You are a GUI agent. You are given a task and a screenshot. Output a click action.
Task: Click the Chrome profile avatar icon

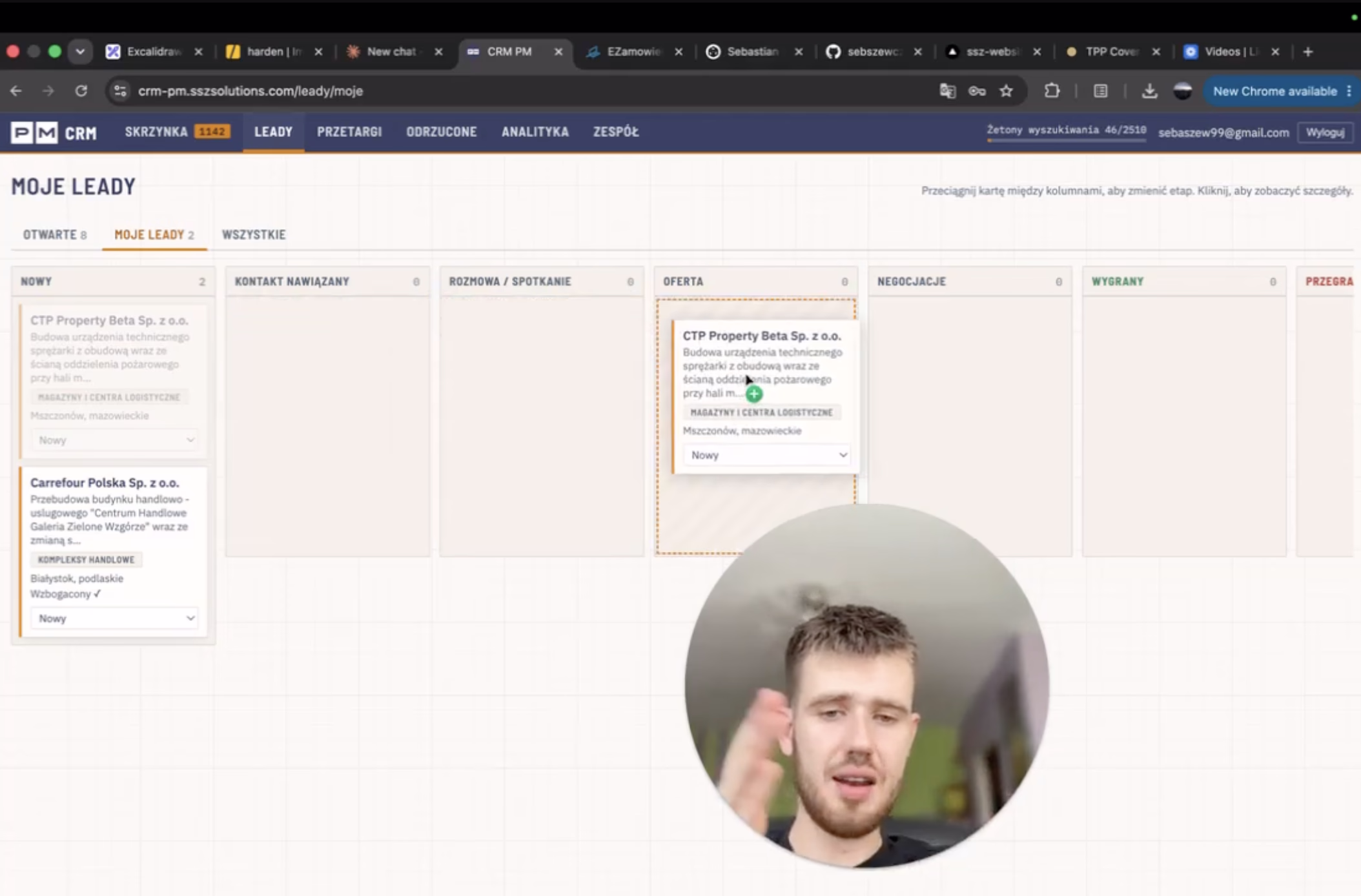pos(1183,91)
